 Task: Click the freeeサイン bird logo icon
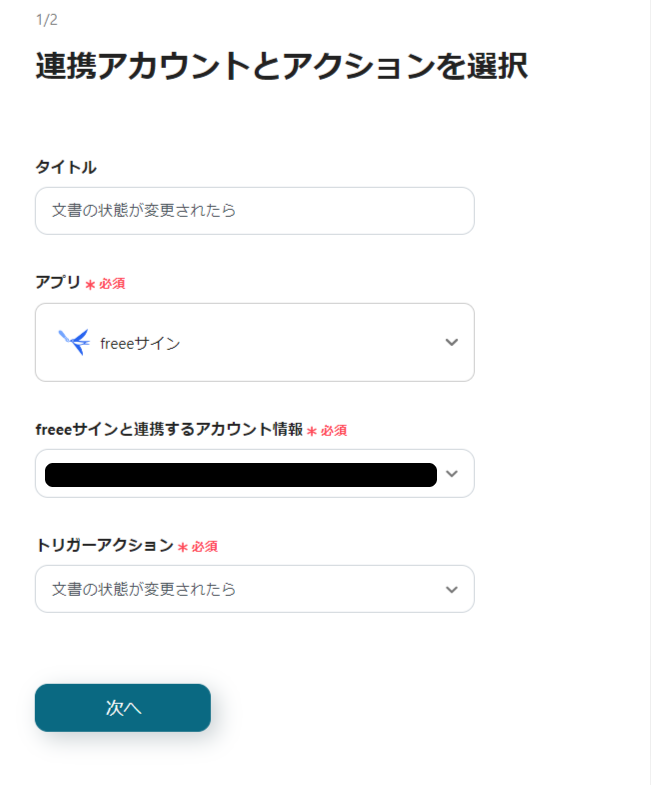[x=73, y=342]
